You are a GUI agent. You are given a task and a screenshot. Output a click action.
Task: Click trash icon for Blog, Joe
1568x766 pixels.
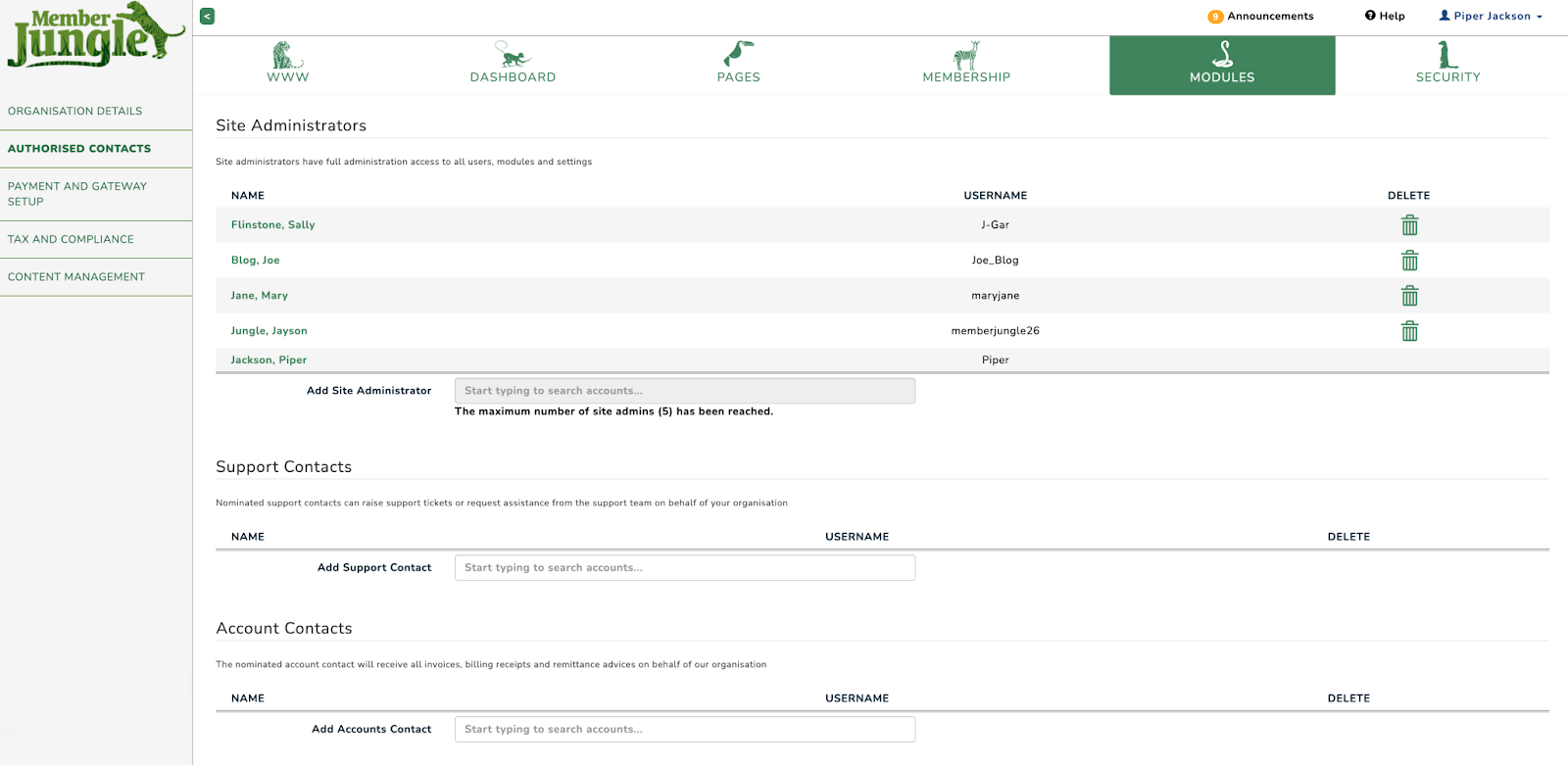click(x=1409, y=261)
